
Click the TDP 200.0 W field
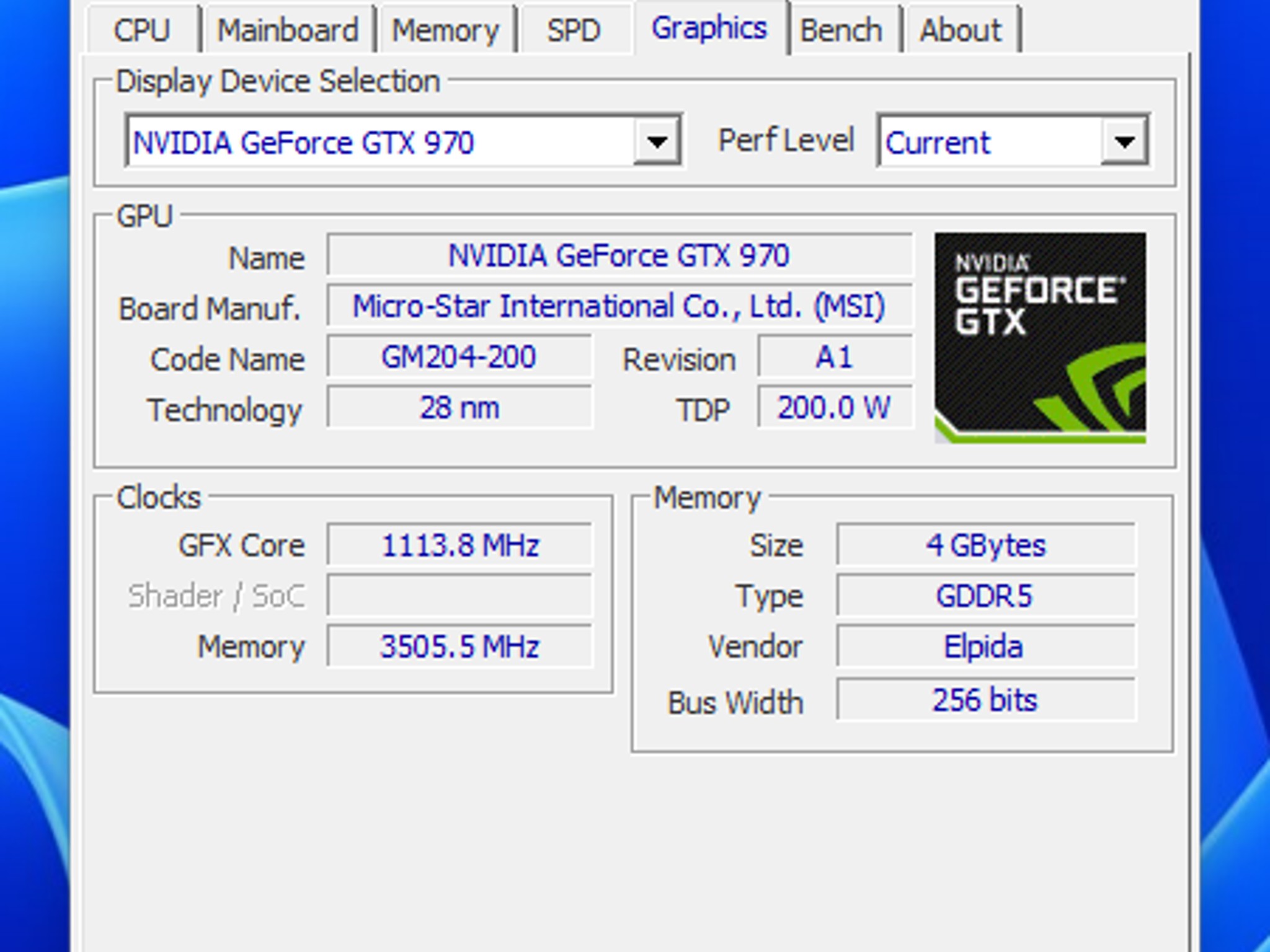[835, 407]
